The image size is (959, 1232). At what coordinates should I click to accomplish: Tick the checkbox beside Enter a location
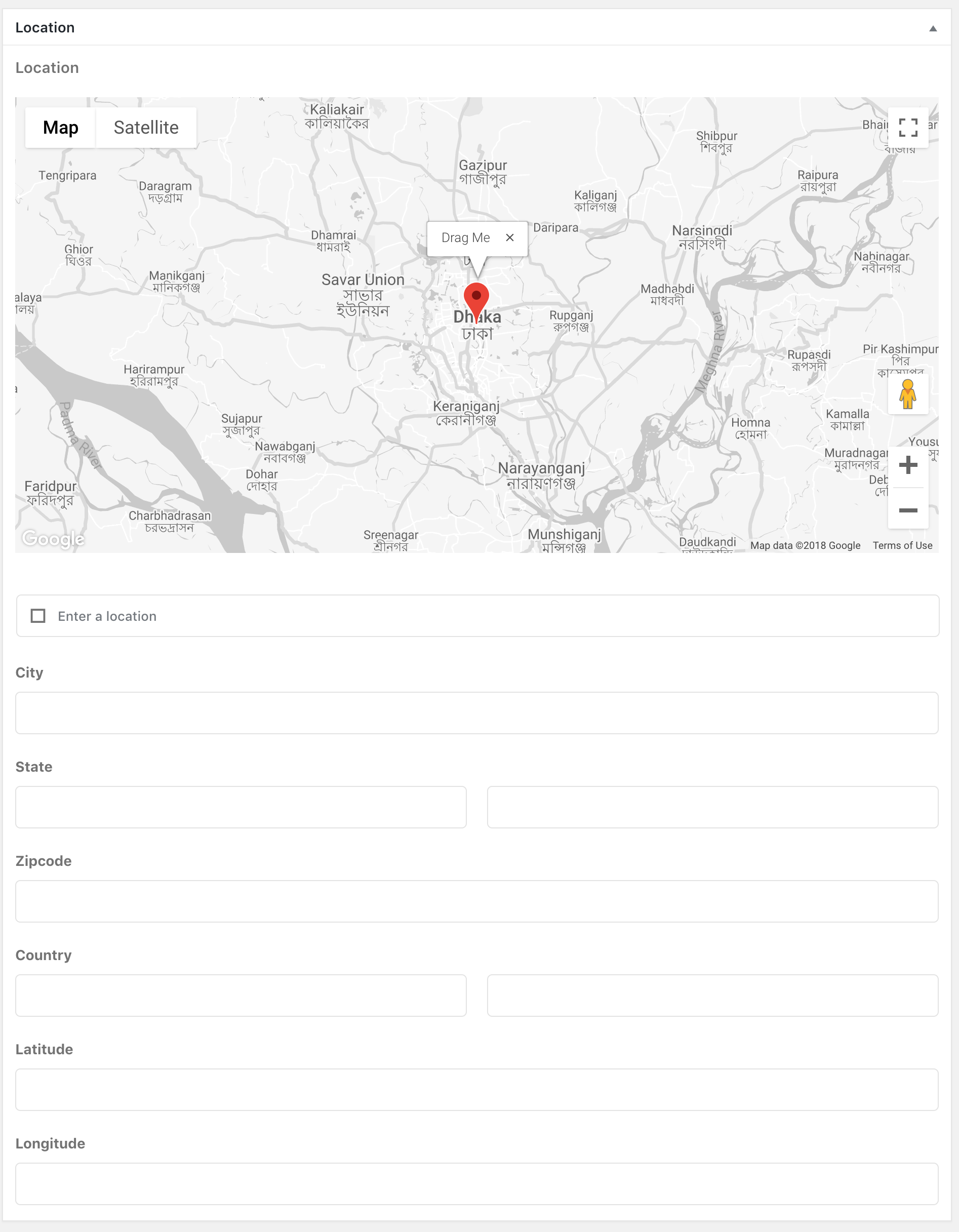[x=38, y=615]
